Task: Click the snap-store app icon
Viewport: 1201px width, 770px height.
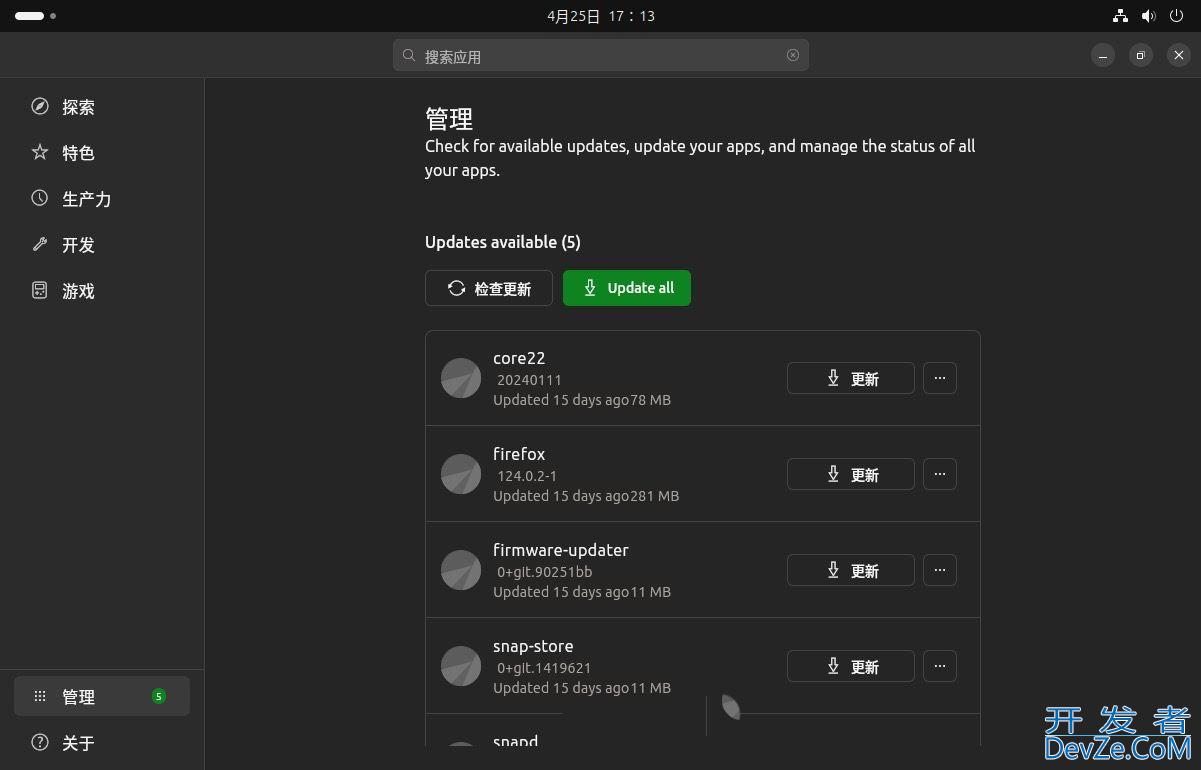Action: [461, 666]
